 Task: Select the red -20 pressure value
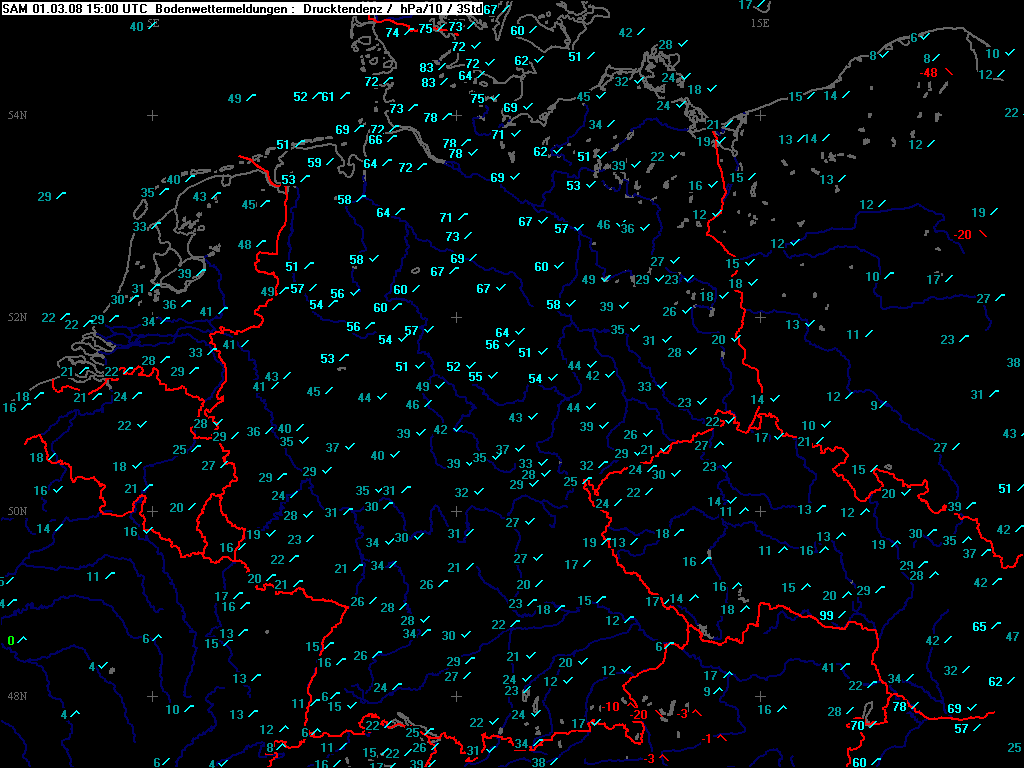coord(961,235)
